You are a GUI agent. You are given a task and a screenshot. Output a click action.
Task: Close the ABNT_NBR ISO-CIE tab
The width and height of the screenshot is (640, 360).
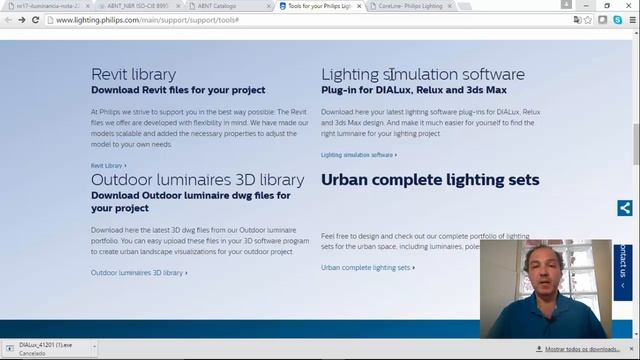point(178,6)
